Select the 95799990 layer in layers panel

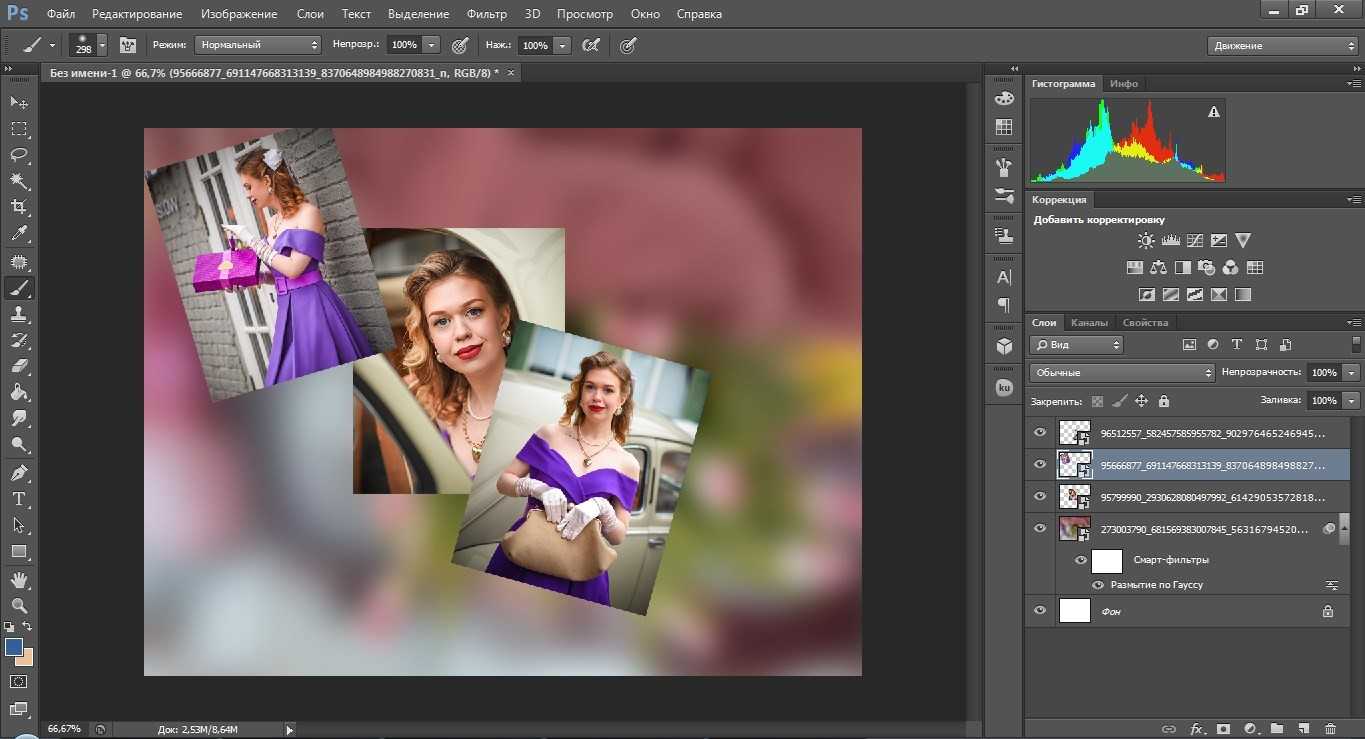tap(1210, 497)
